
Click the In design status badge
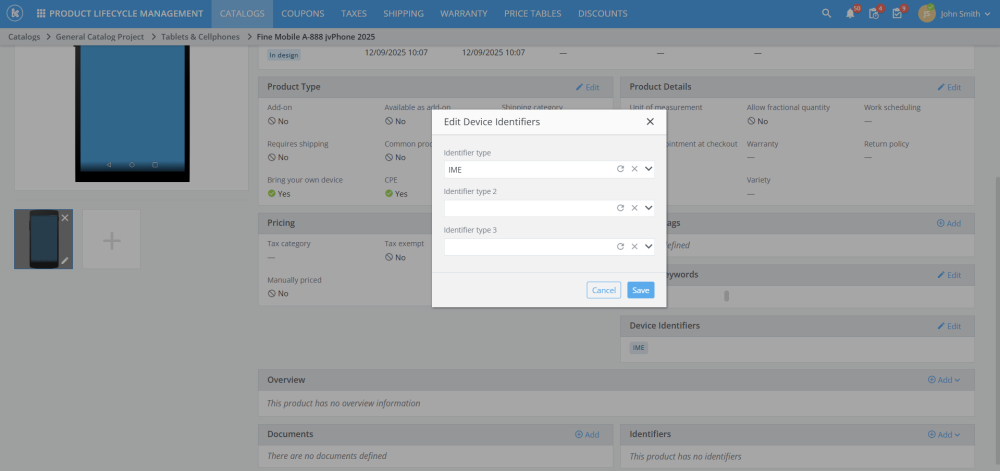pyautogui.click(x=283, y=55)
